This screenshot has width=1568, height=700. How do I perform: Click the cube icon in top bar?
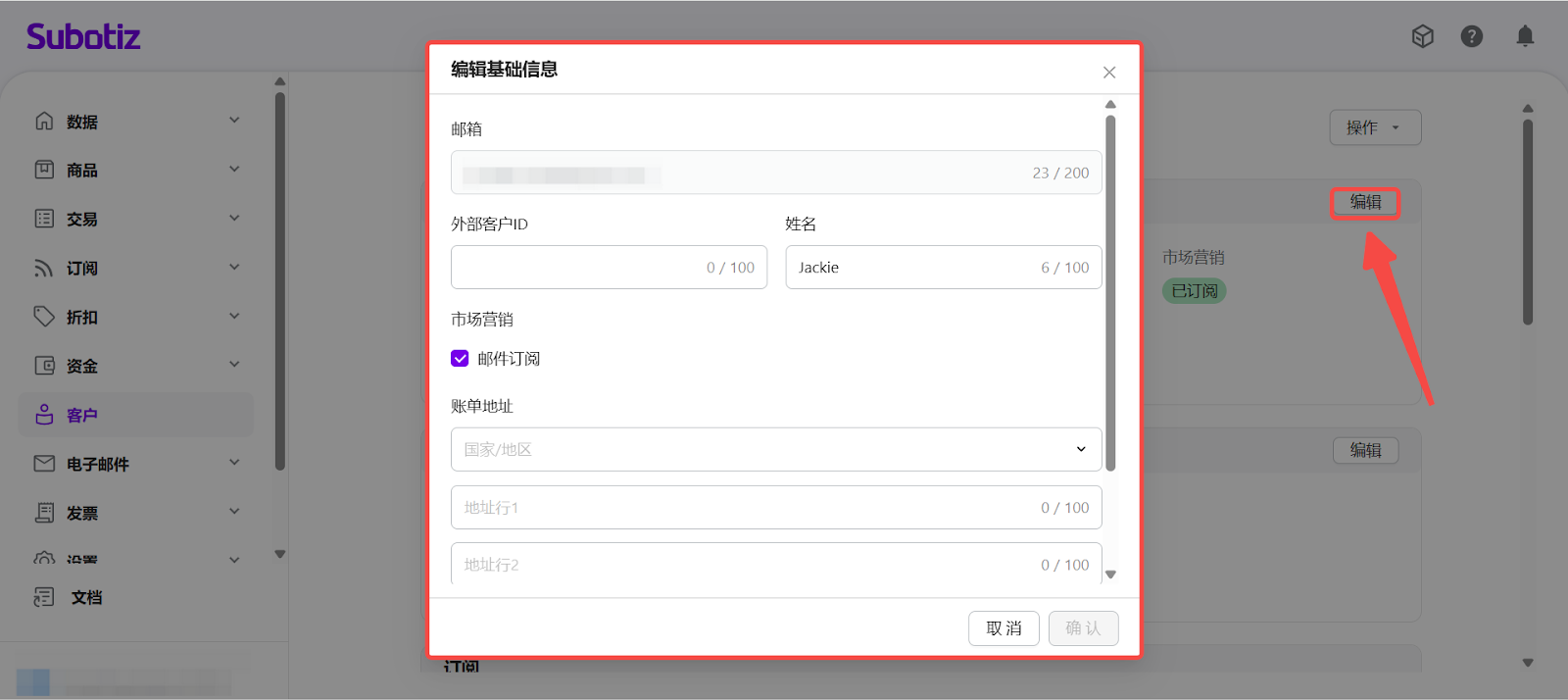tap(1422, 36)
